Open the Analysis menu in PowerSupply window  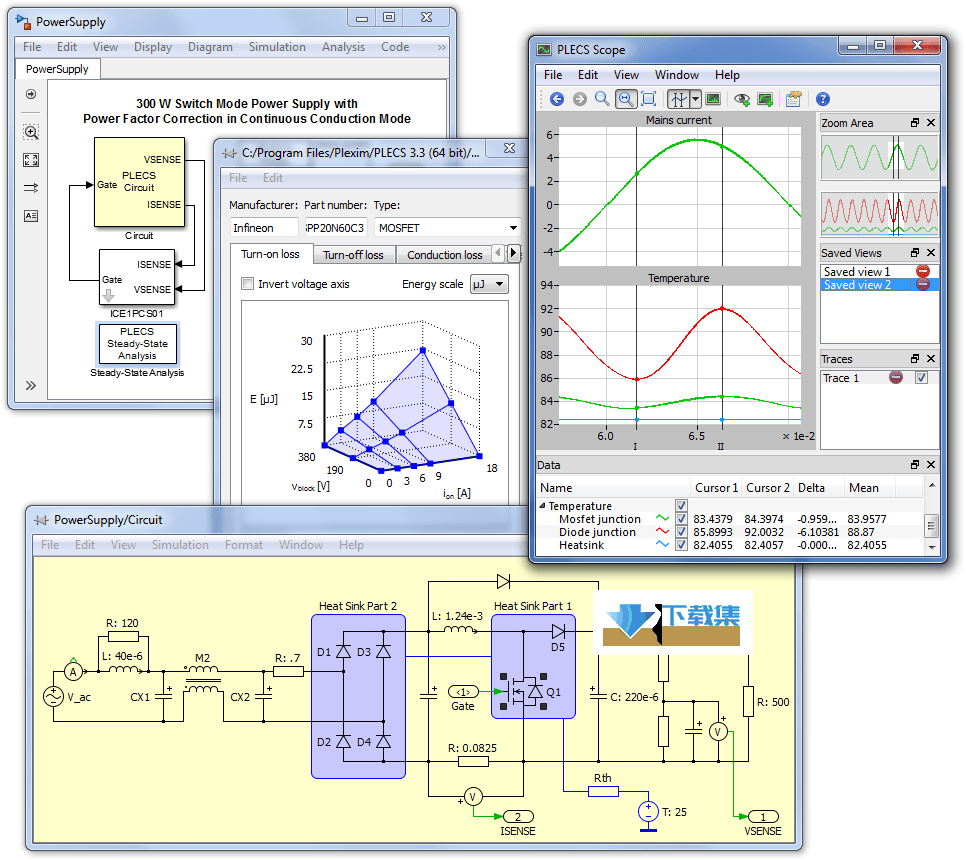tap(343, 47)
